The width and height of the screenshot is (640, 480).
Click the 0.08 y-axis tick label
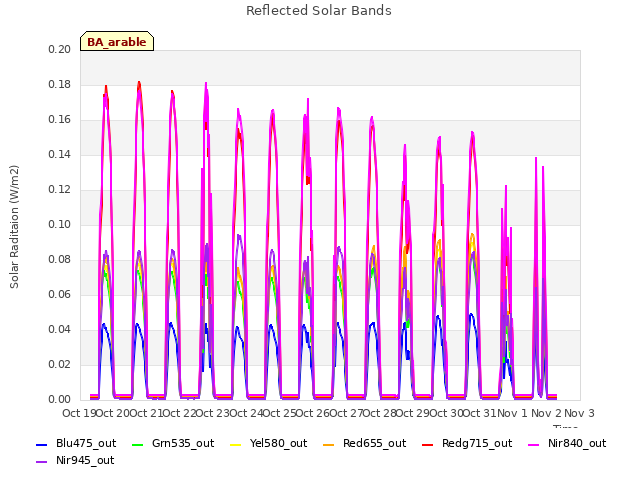tap(59, 260)
